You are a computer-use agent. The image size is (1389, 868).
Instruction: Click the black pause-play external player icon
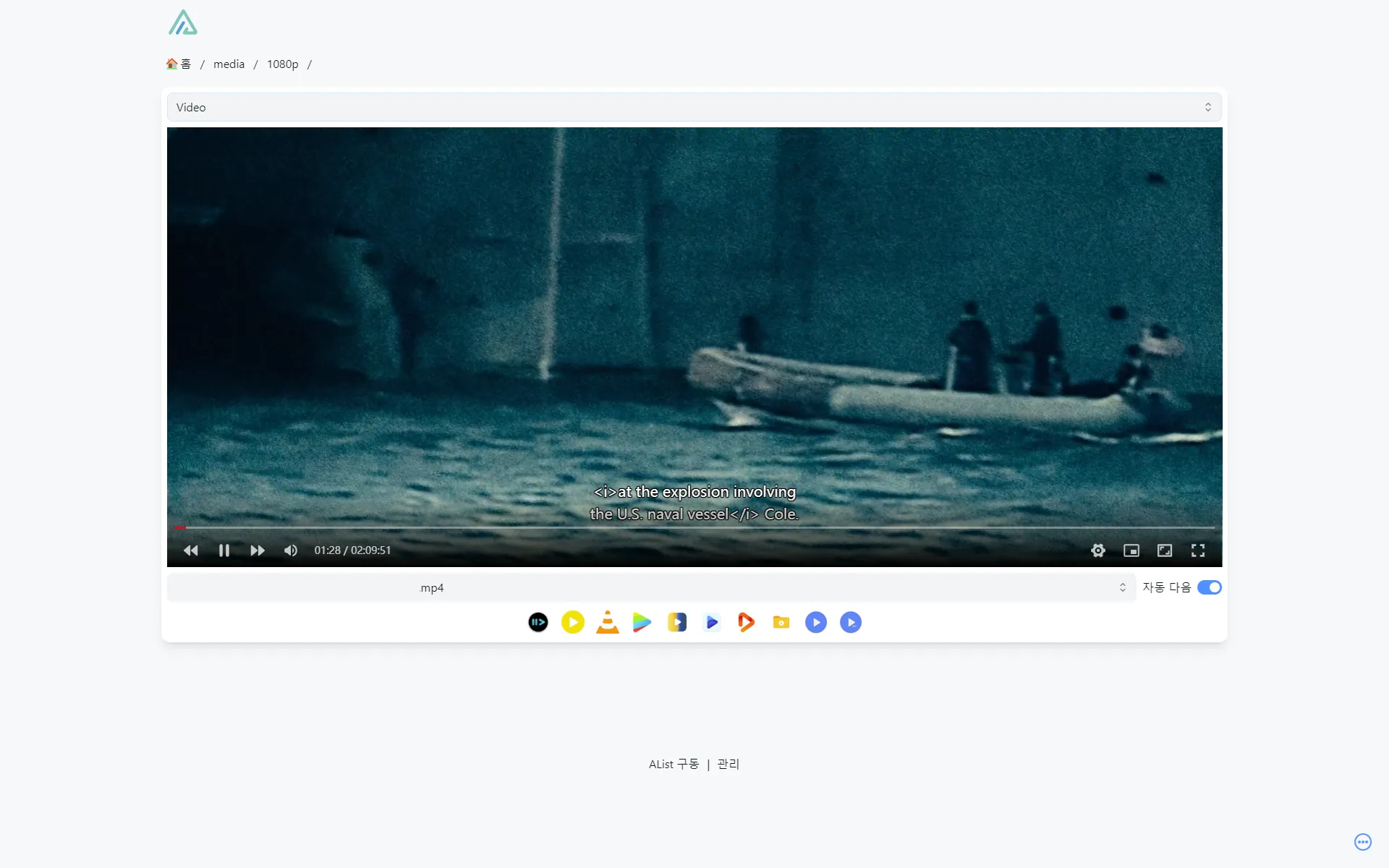(x=538, y=622)
